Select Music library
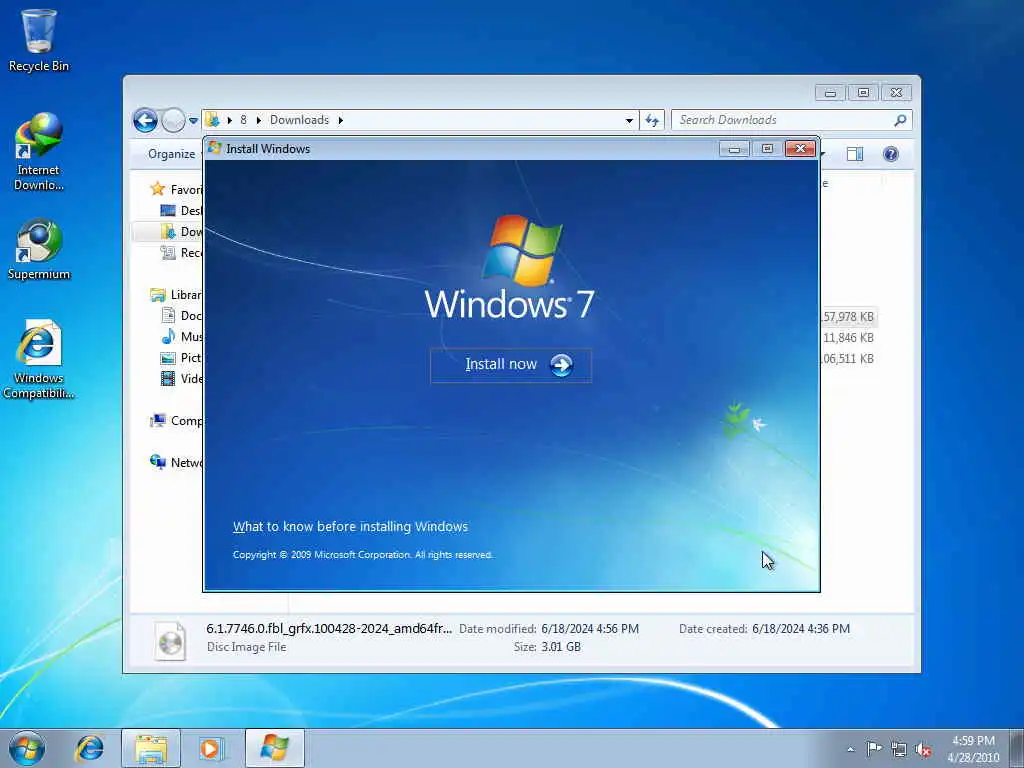Screen dimensions: 1024x768 coord(181,336)
